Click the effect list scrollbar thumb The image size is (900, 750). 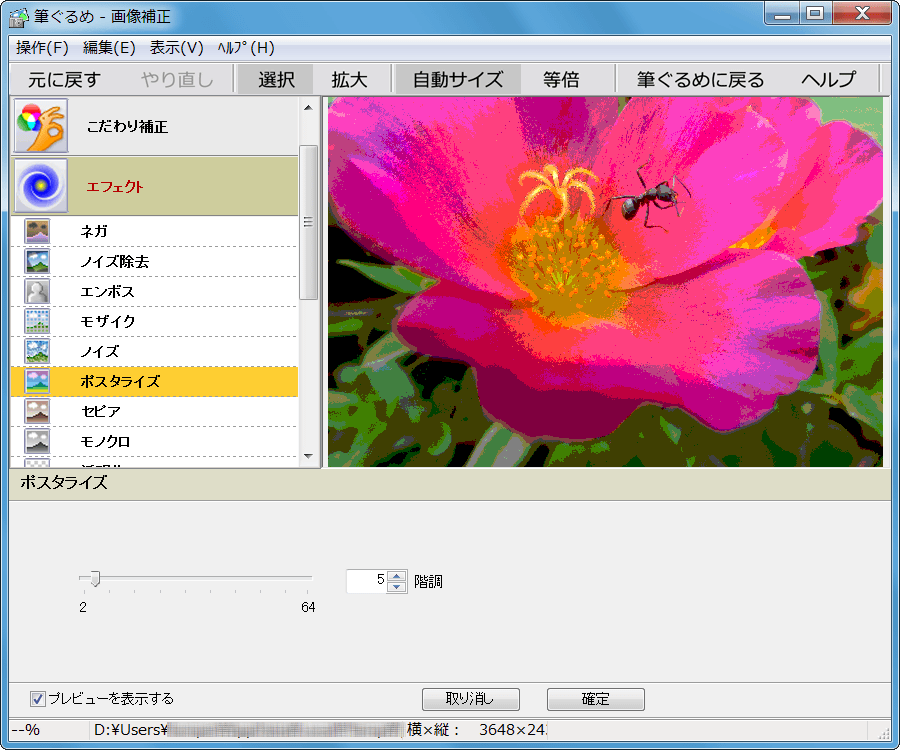click(x=308, y=222)
